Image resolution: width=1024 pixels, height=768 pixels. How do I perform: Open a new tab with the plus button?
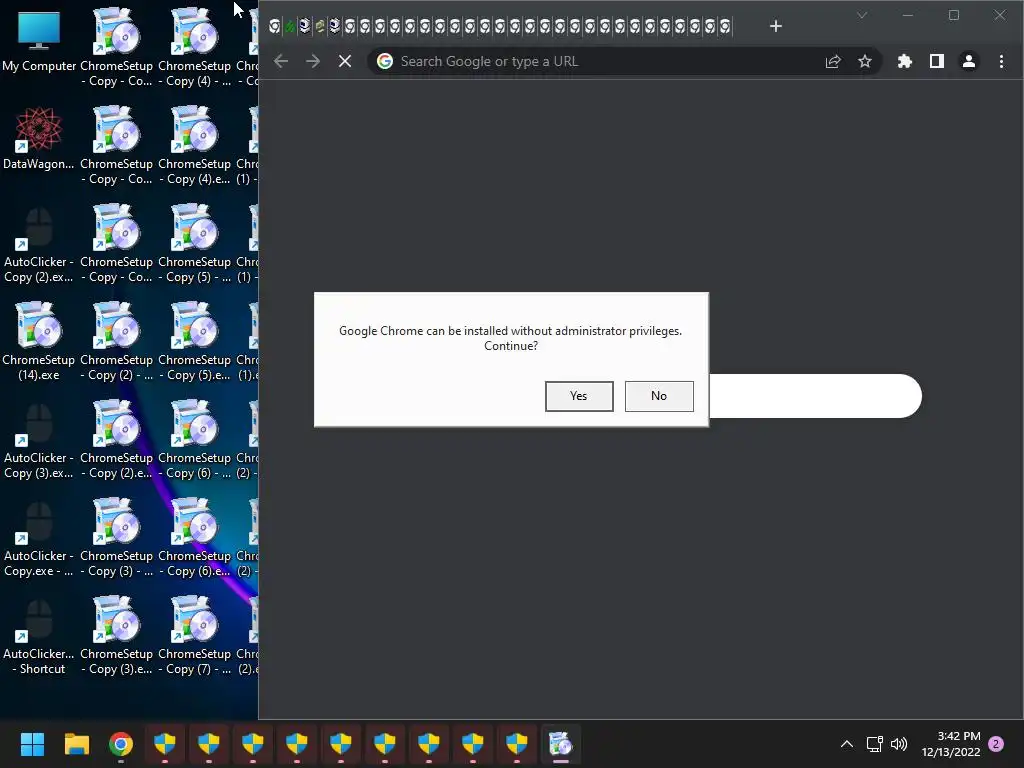775,26
